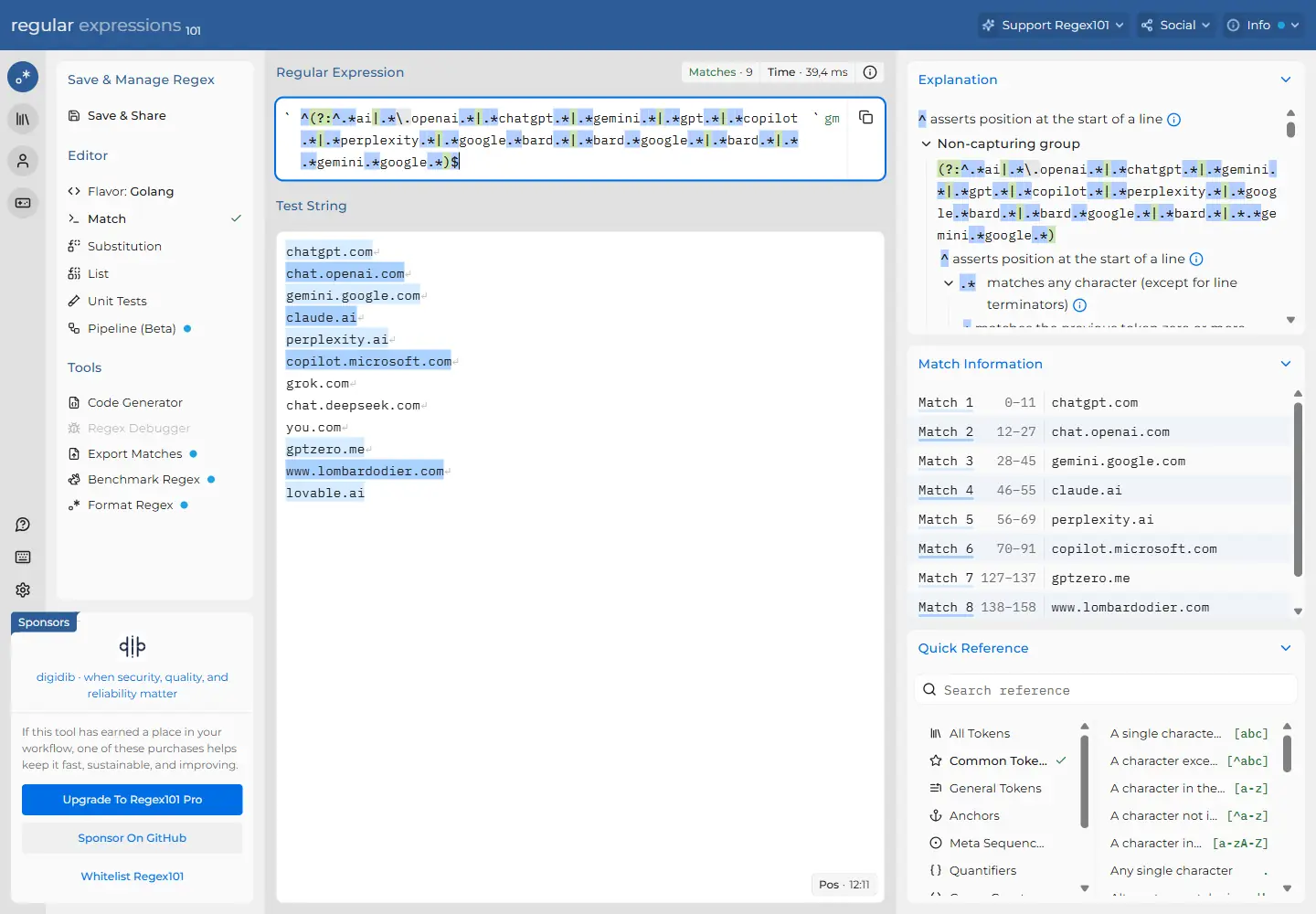Click the Search reference input field

(x=1106, y=690)
